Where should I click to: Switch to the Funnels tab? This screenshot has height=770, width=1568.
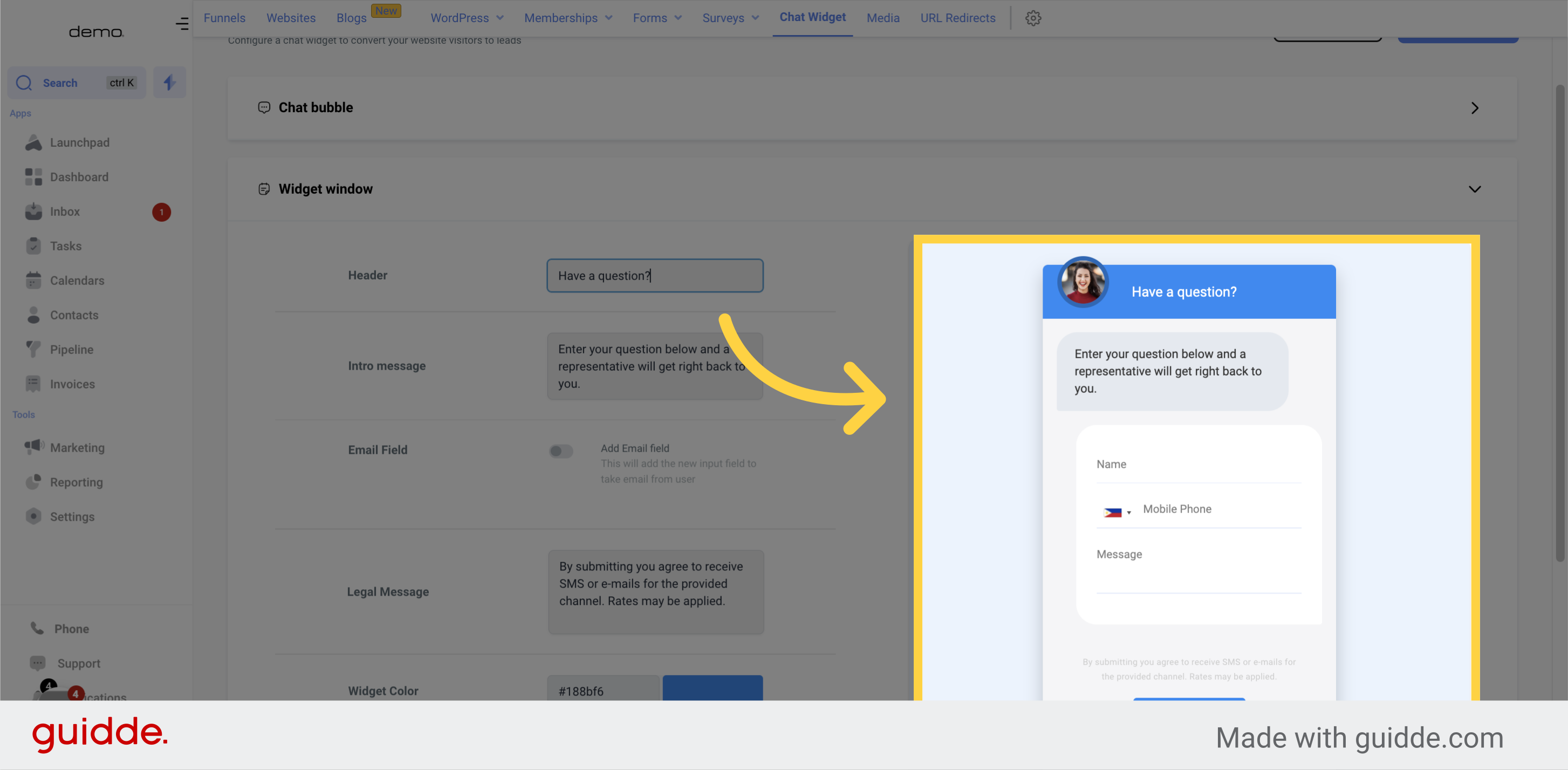coord(224,18)
